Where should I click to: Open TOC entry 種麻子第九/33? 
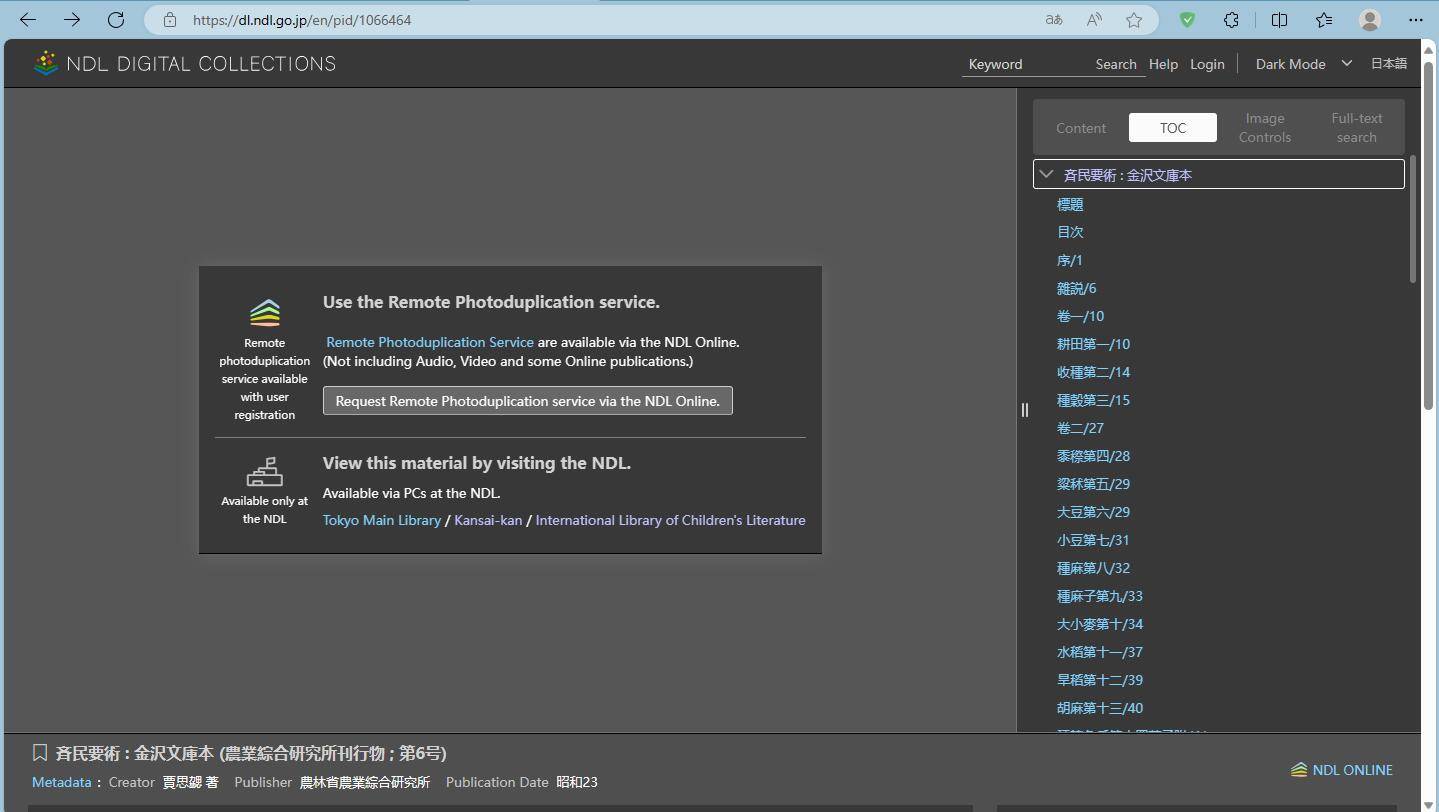pos(1100,596)
